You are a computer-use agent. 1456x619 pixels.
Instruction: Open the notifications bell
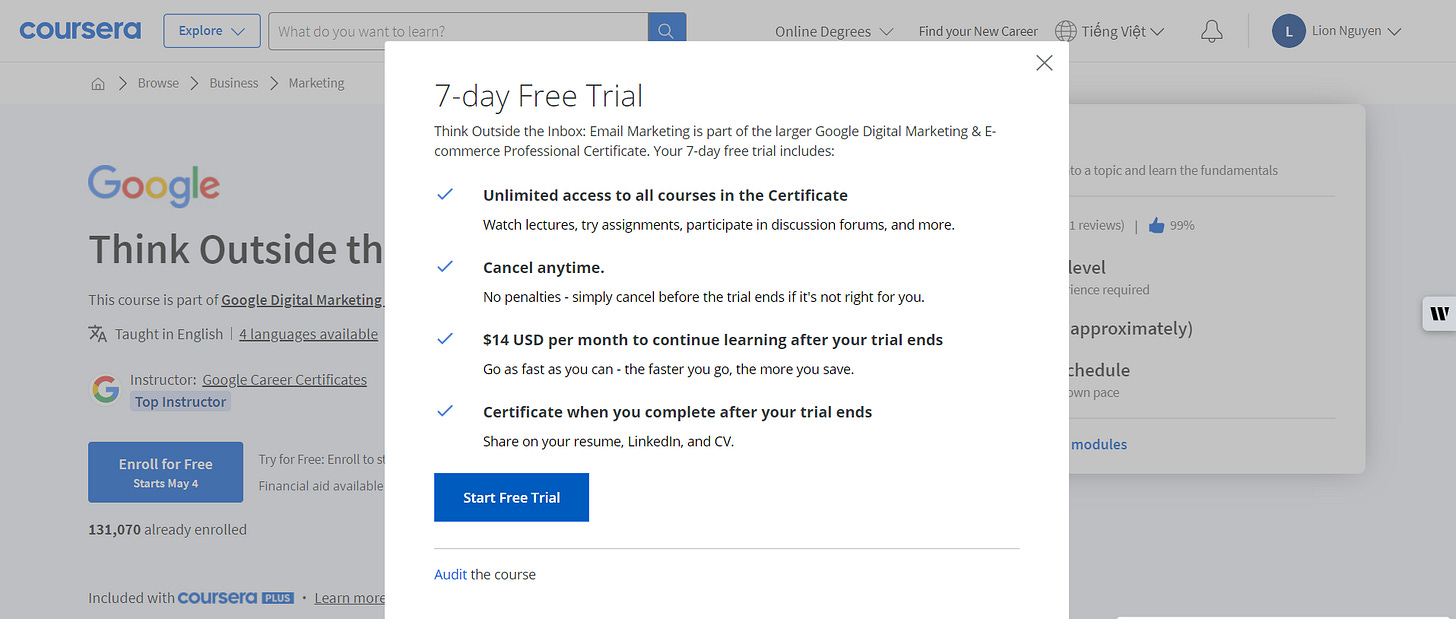(x=1212, y=31)
